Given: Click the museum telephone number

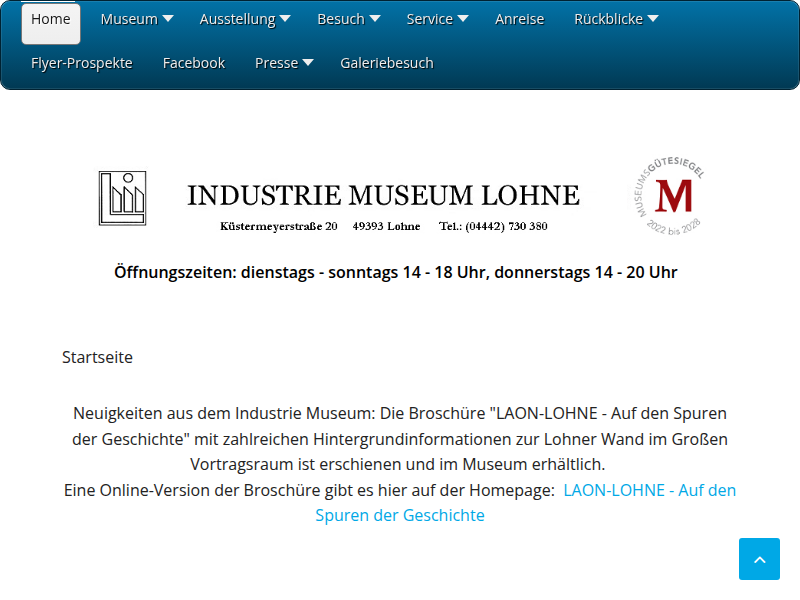Looking at the screenshot, I should coord(493,226).
